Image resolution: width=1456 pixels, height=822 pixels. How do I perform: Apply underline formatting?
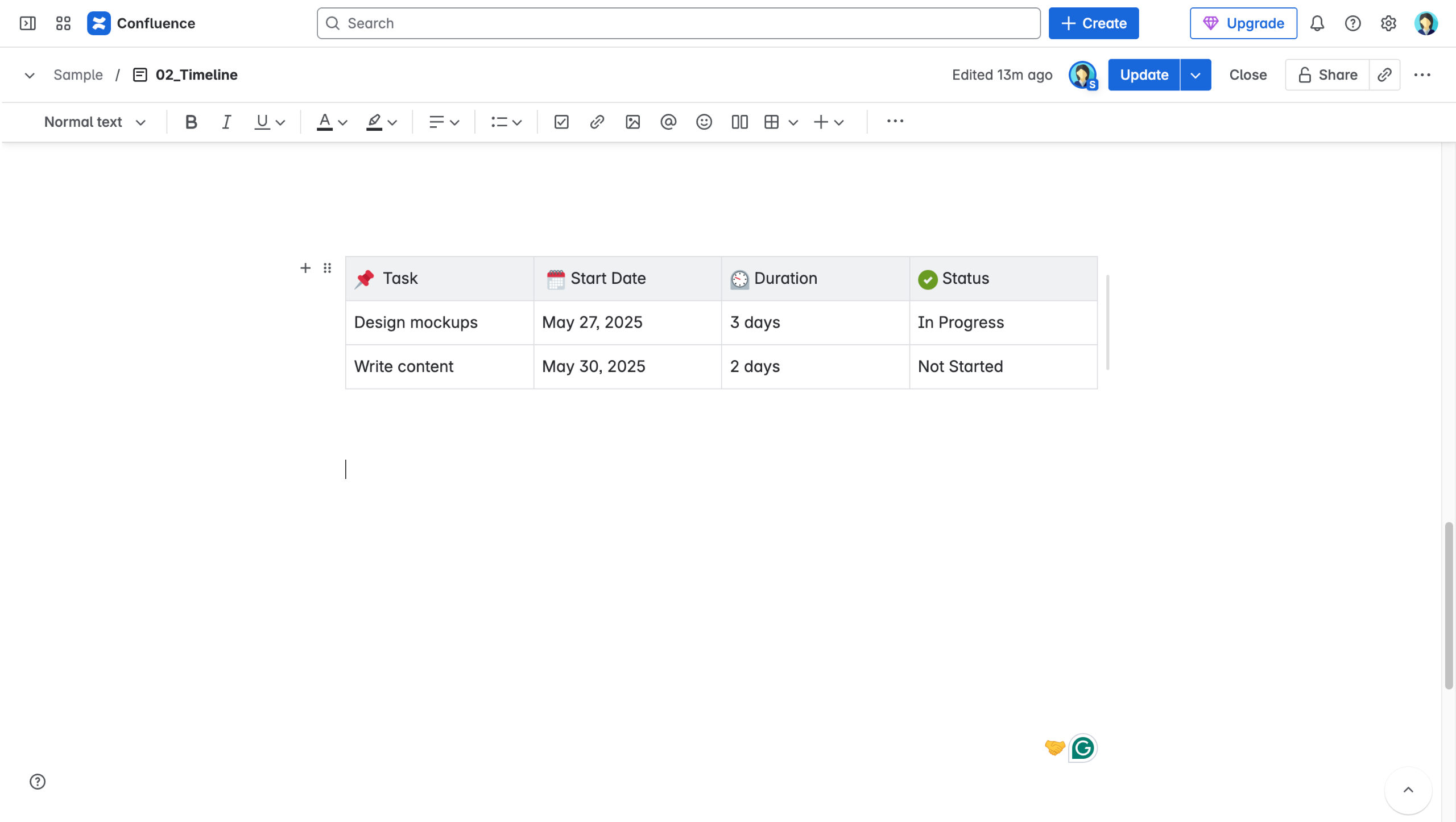[262, 122]
